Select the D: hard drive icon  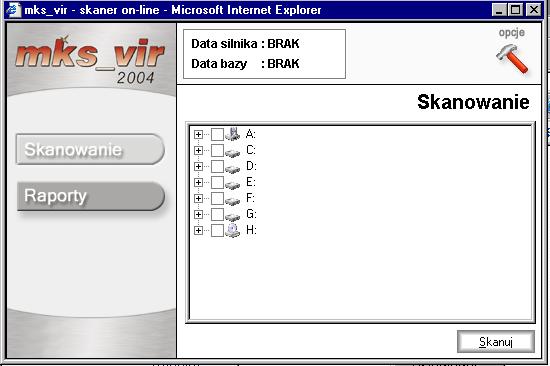coord(232,167)
